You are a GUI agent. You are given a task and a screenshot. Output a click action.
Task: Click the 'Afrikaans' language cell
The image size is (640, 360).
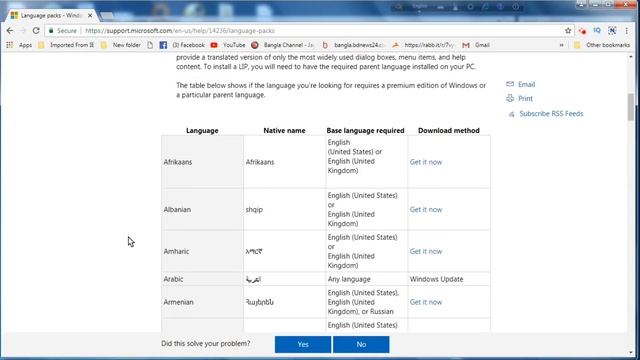click(x=202, y=162)
